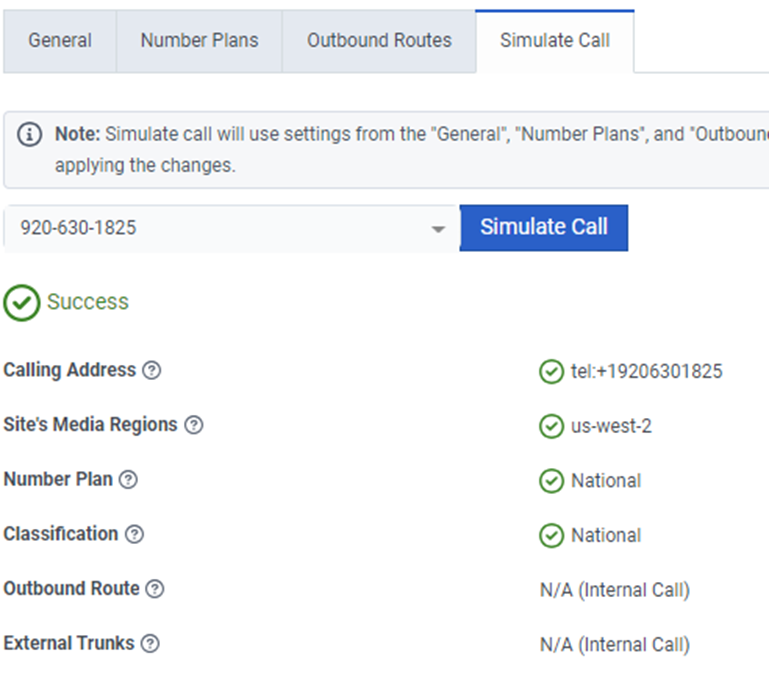Open the General tab
Image resolution: width=769 pixels, height=684 pixels.
point(60,41)
